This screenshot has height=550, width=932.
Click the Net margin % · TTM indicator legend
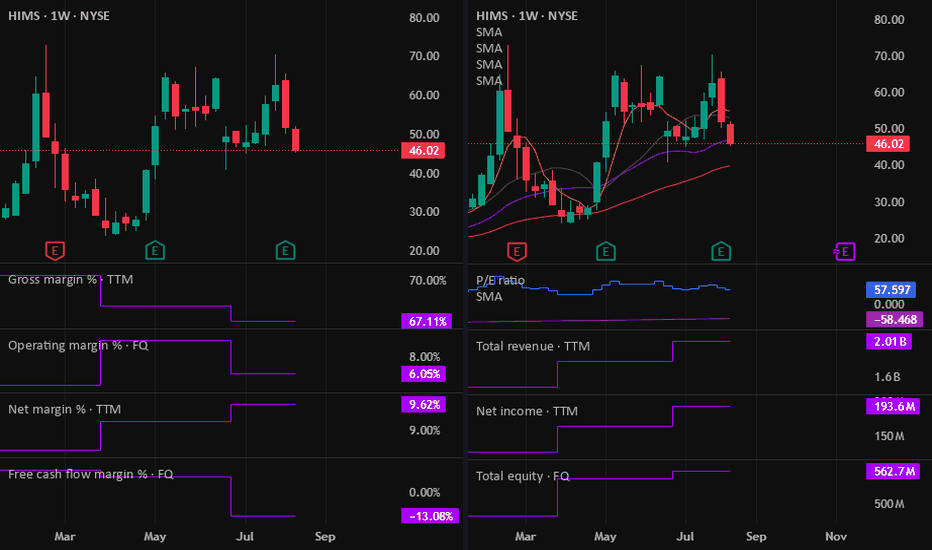[64, 409]
